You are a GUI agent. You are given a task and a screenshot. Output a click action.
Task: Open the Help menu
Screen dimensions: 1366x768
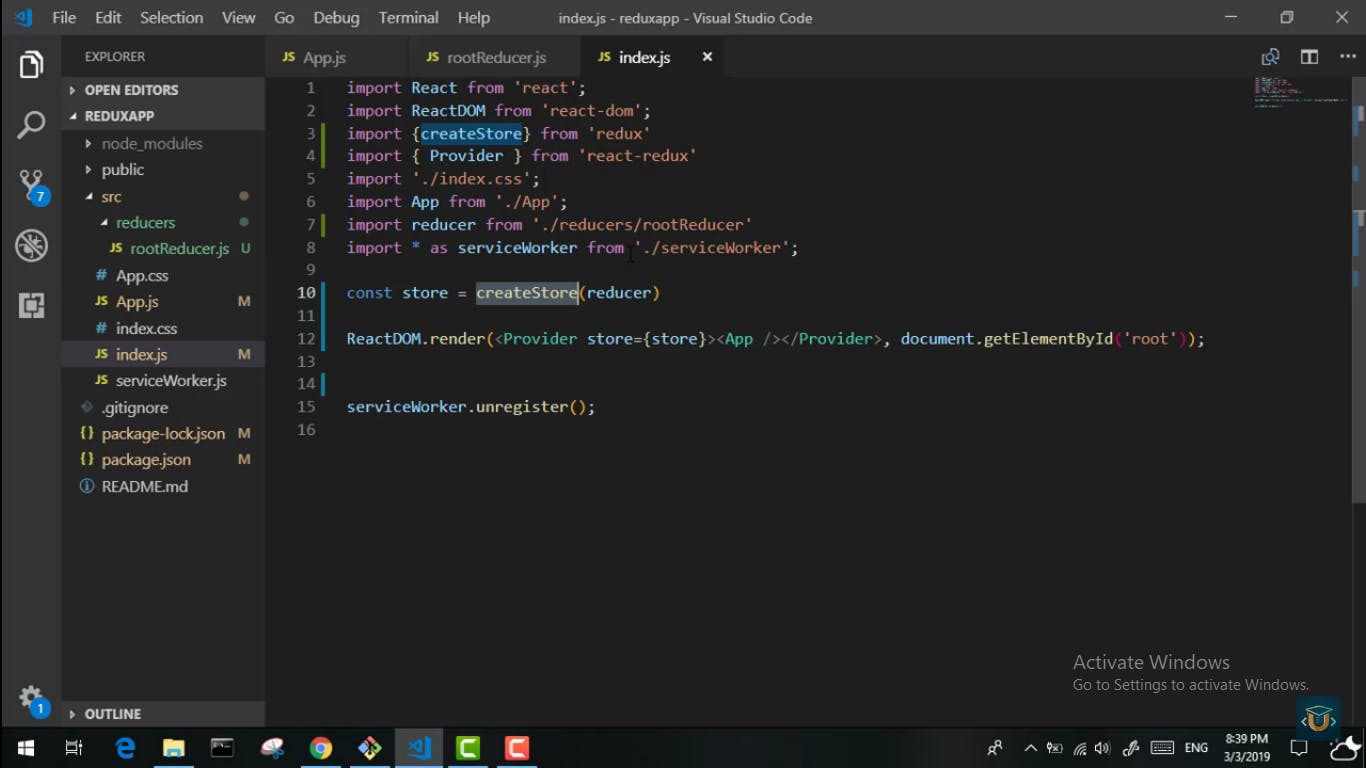(474, 18)
